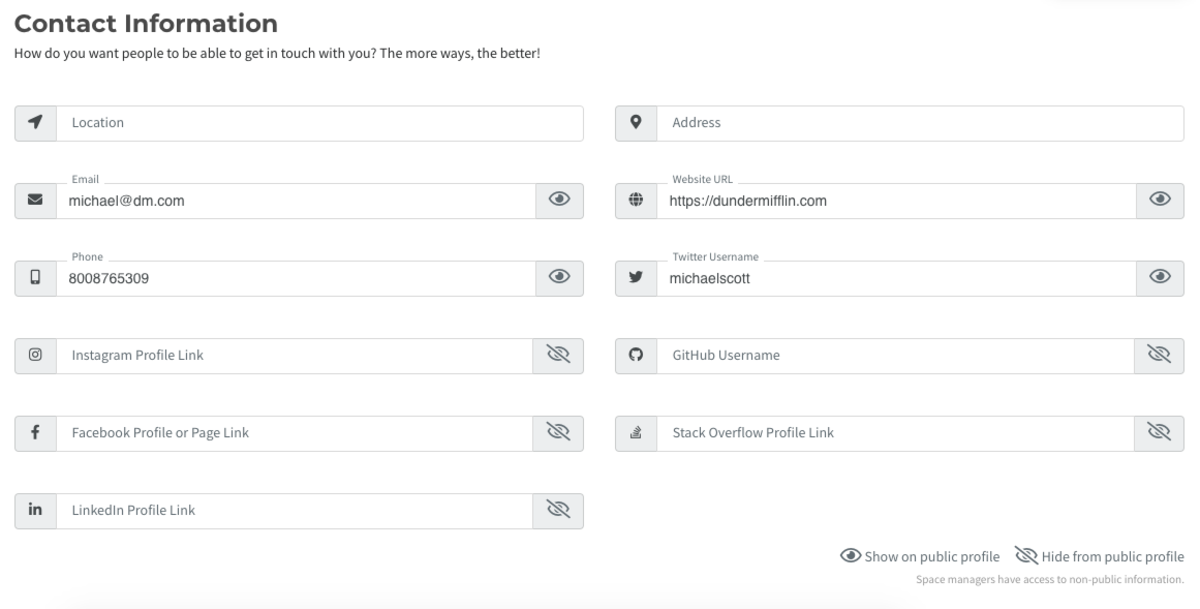1200x609 pixels.
Task: Show GitHub username on public profile
Action: tap(1159, 355)
